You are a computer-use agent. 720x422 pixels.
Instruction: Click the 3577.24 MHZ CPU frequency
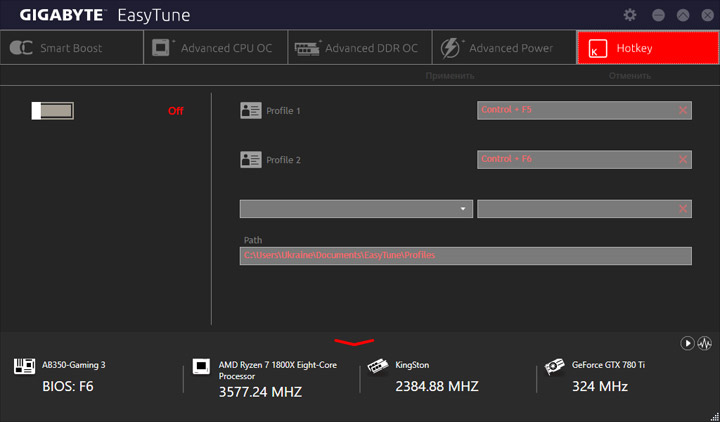point(260,392)
